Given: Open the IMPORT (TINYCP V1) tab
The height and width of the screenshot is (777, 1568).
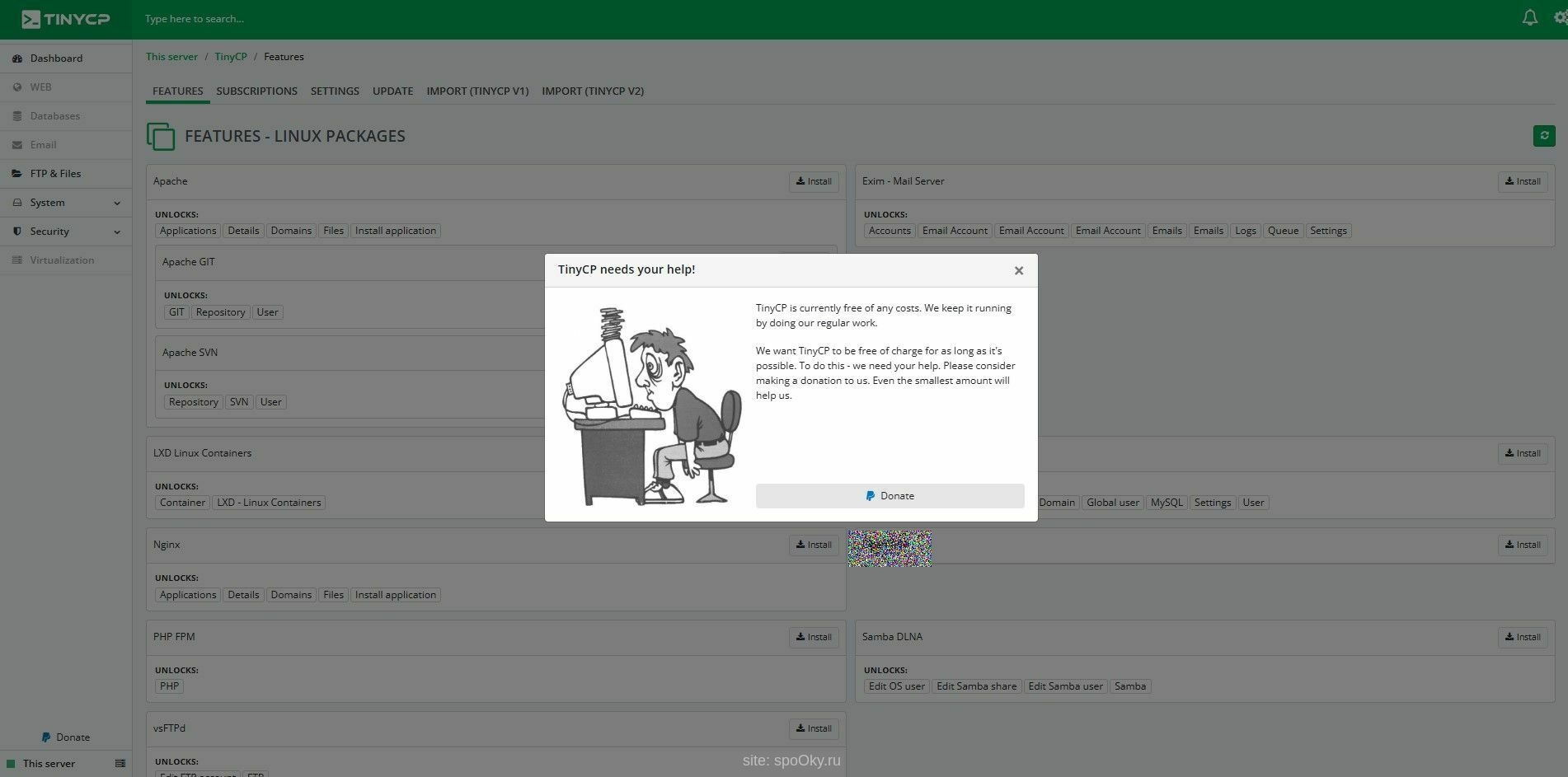Looking at the screenshot, I should [x=477, y=91].
